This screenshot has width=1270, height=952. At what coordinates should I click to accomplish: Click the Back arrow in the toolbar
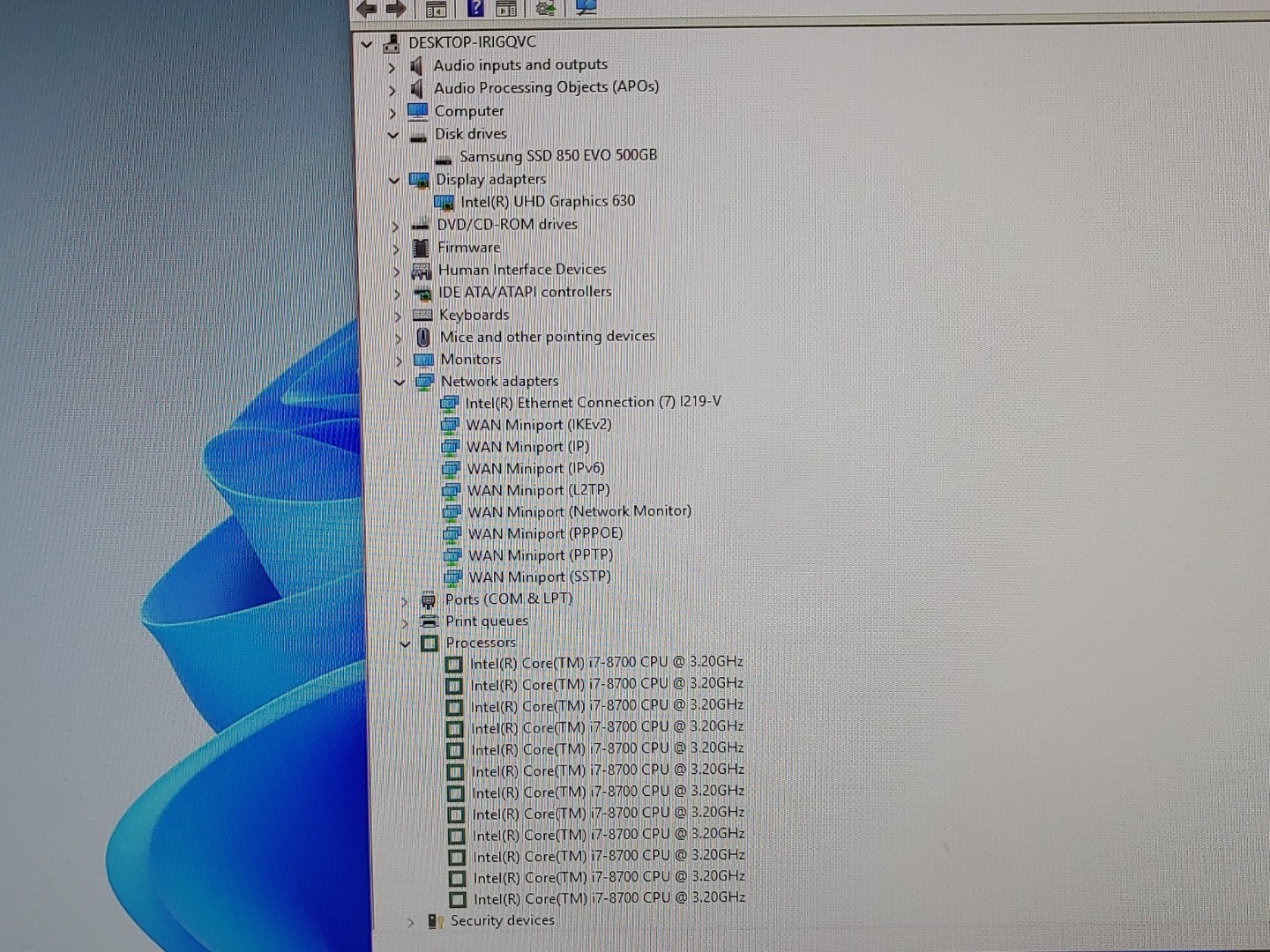[366, 9]
